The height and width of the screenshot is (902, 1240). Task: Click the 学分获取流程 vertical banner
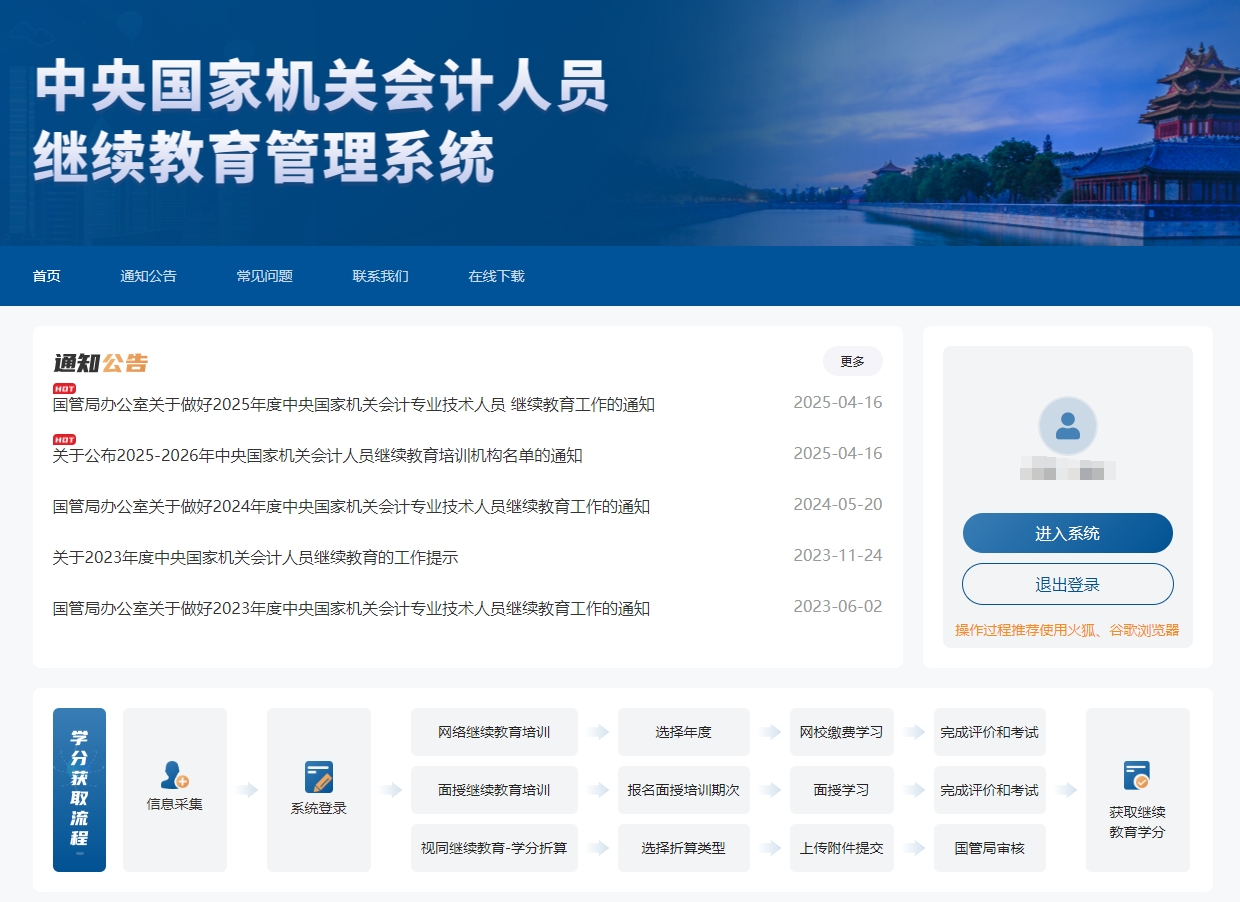(x=79, y=790)
